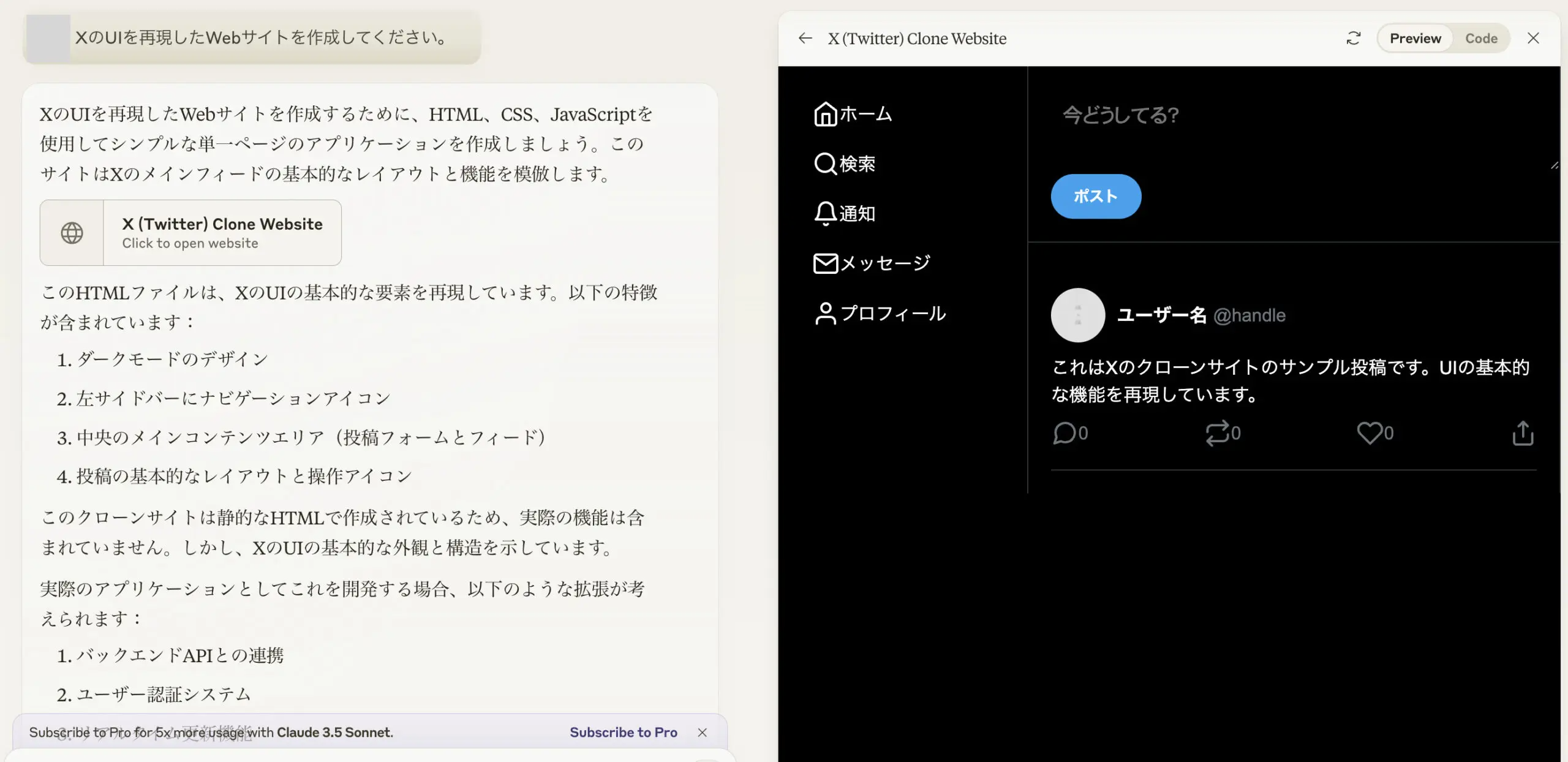Viewport: 1568px width, 762px height.
Task: Dismiss the Subscribe to Pro banner
Action: [x=702, y=733]
